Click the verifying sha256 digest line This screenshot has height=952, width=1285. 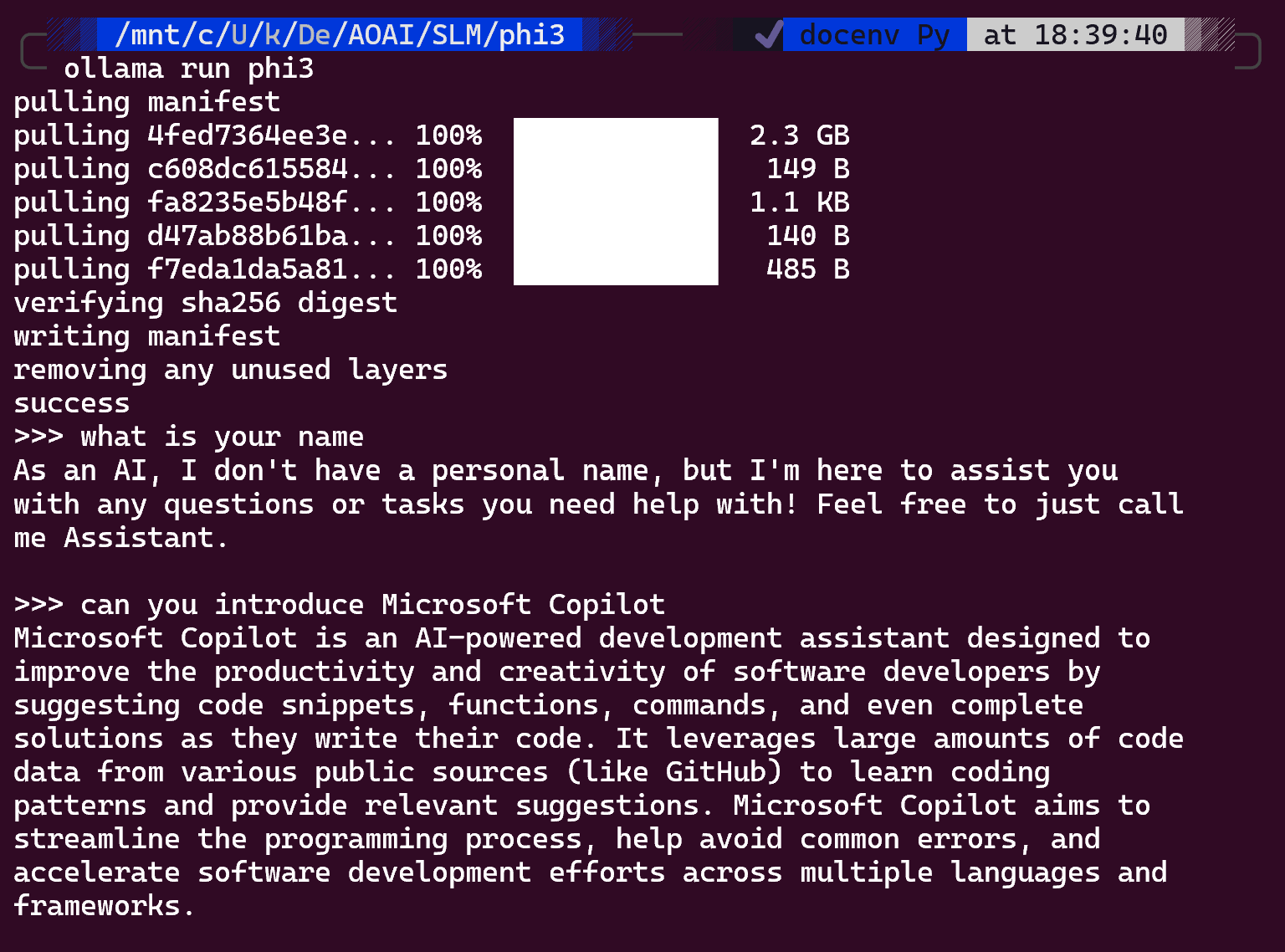coord(206,304)
